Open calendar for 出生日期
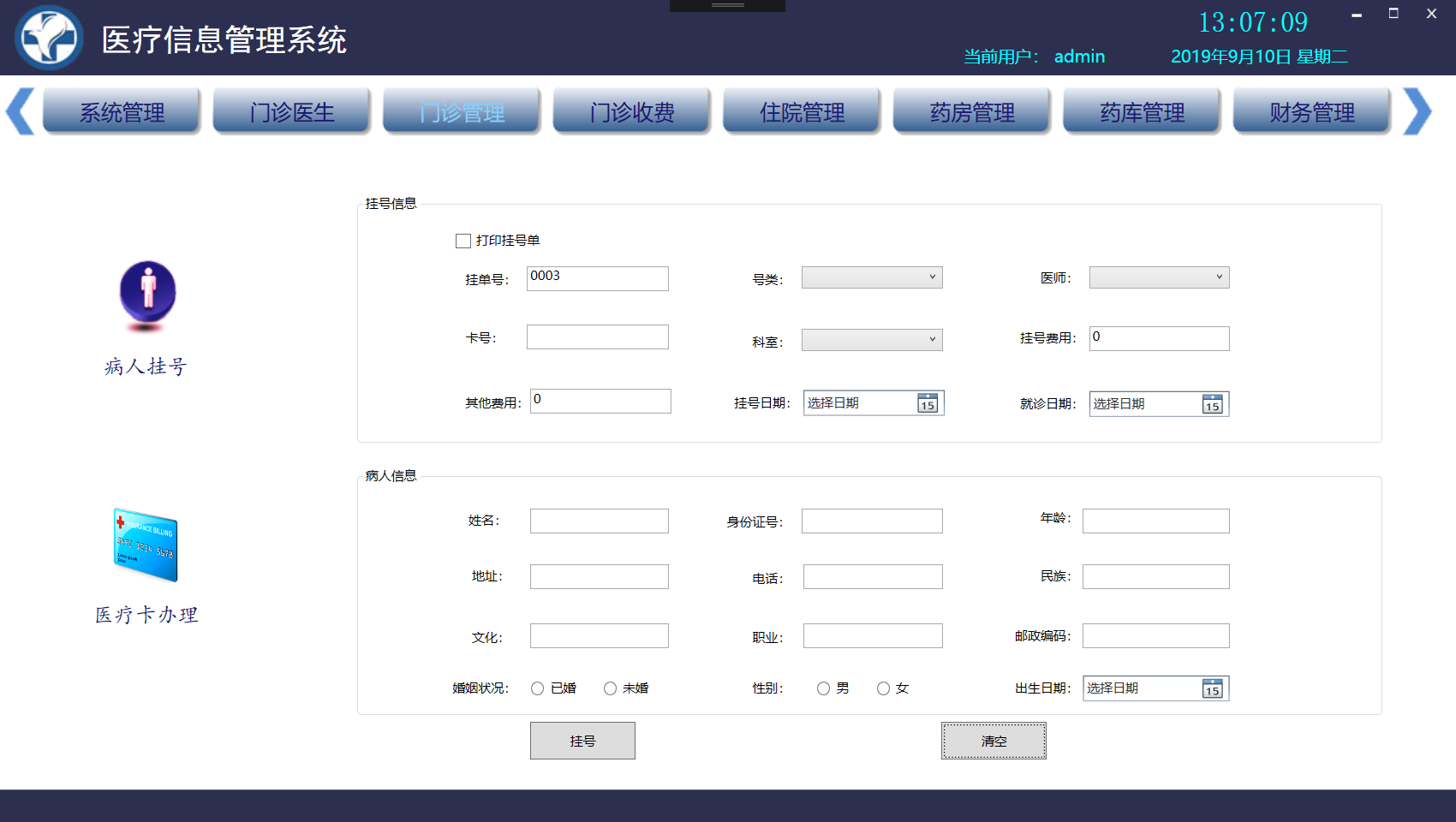Image resolution: width=1456 pixels, height=822 pixels. tap(1213, 688)
